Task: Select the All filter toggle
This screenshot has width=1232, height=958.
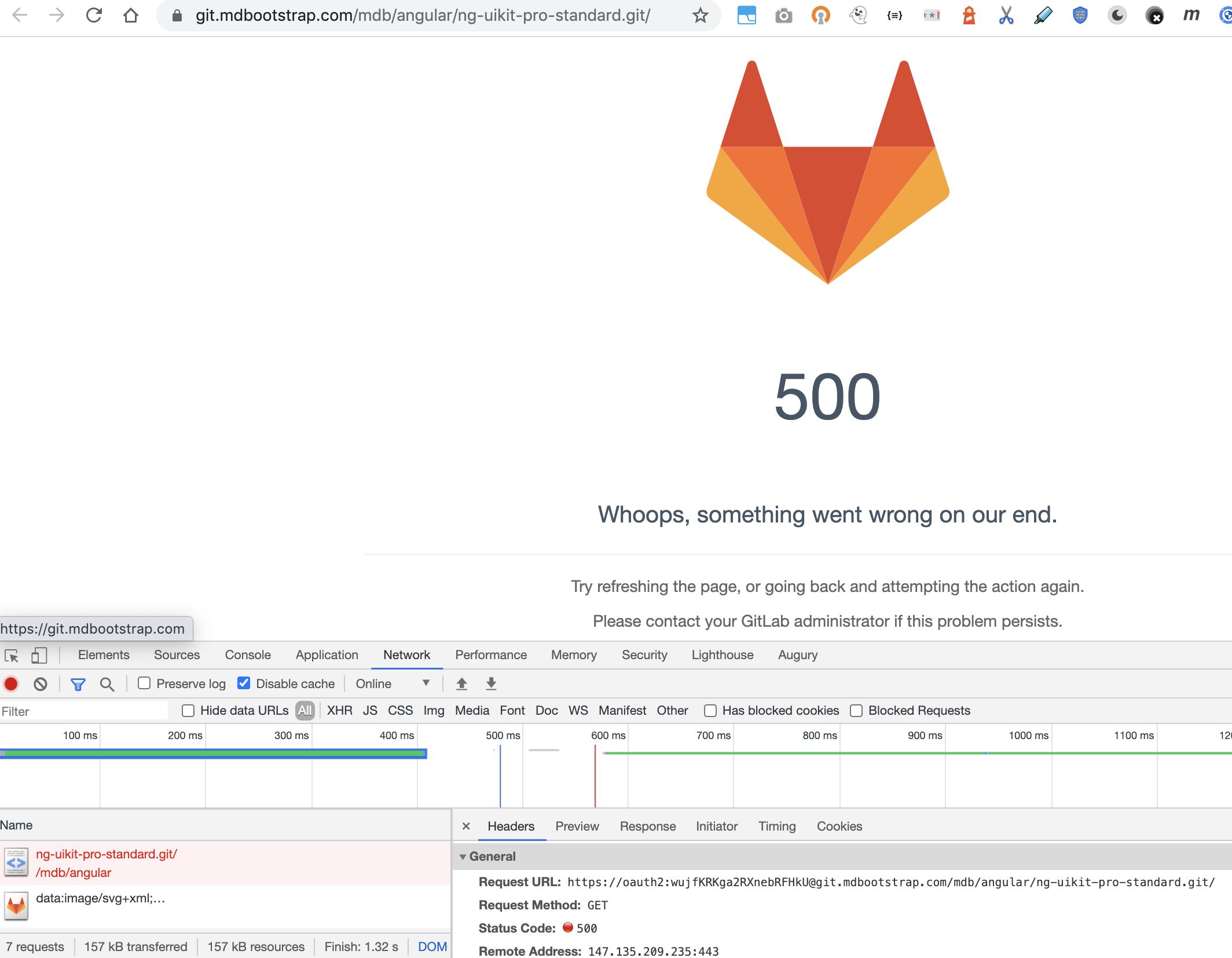Action: 305,711
